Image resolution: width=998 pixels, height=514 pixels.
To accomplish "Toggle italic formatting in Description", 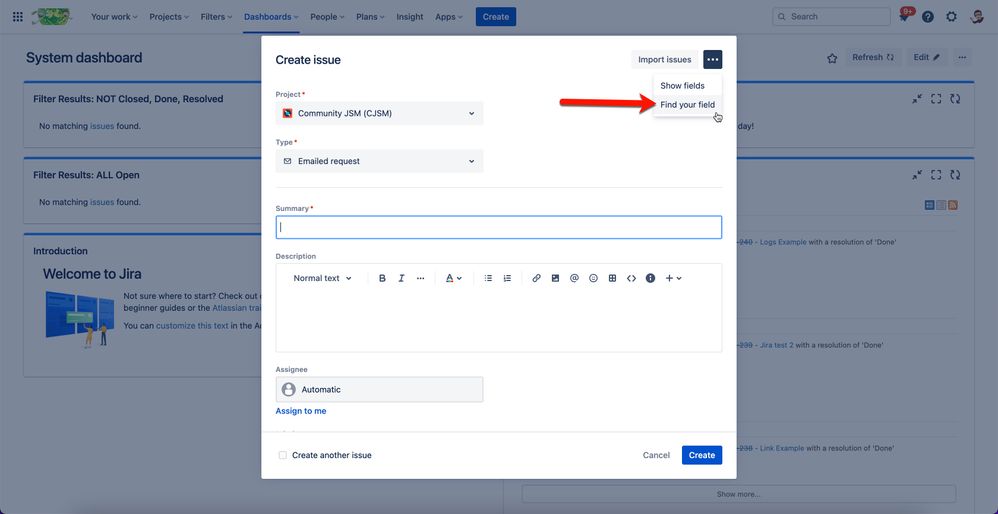I will [402, 278].
